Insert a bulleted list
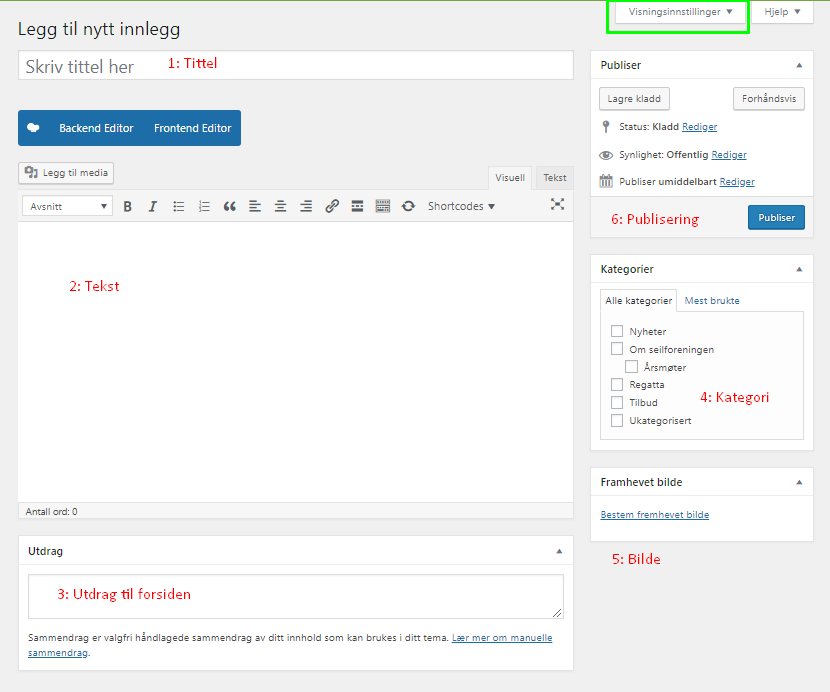Image resolution: width=830 pixels, height=692 pixels. [x=179, y=206]
